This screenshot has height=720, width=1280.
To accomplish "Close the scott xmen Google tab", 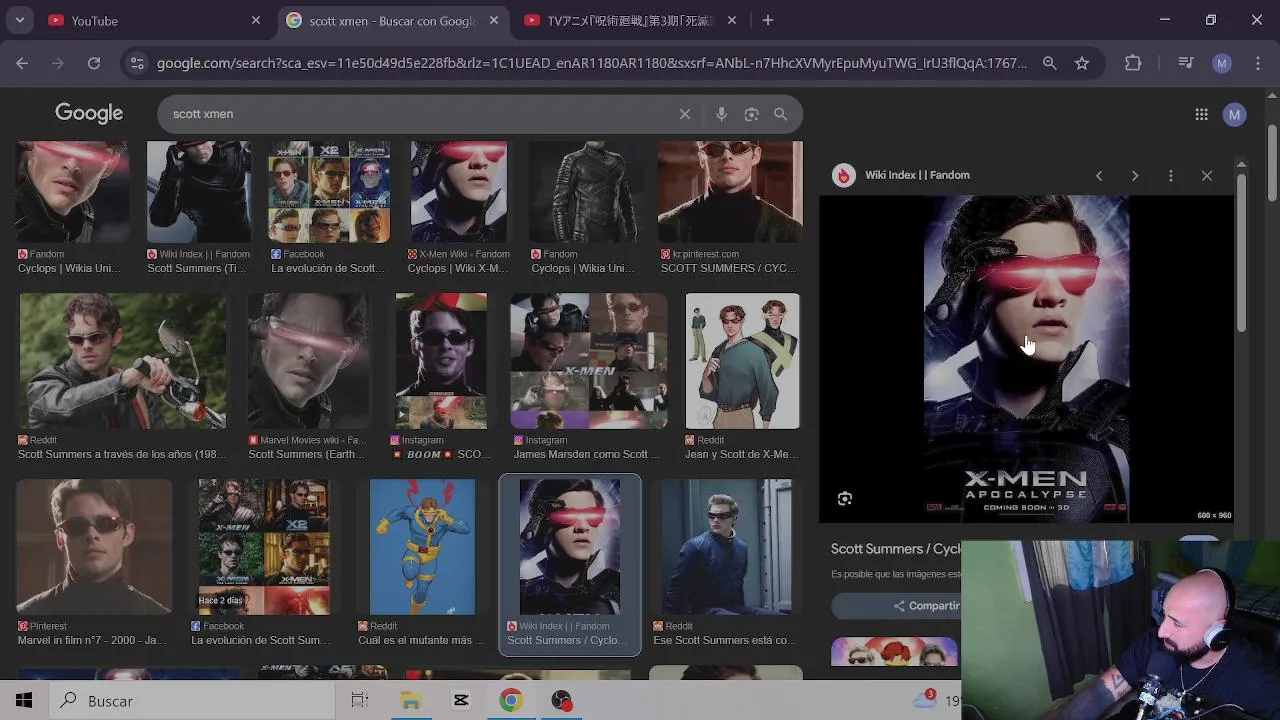I will click(494, 20).
